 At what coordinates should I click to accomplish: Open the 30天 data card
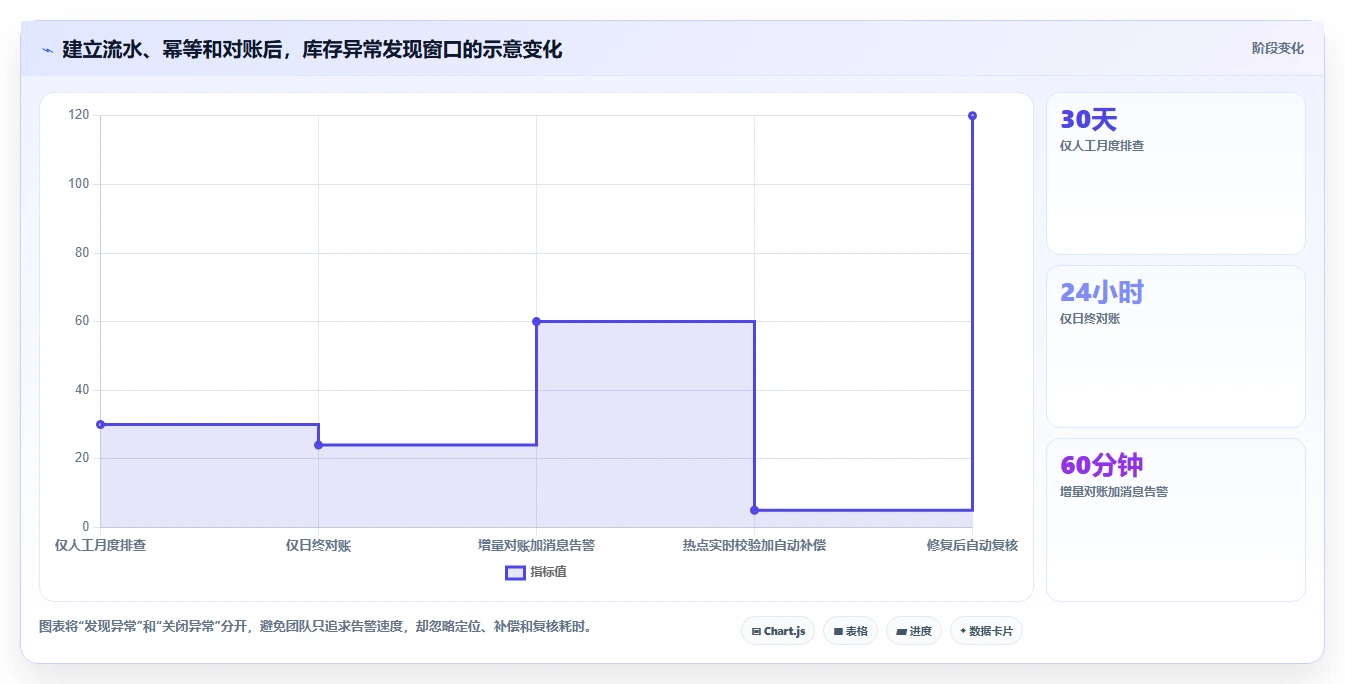pos(1176,173)
